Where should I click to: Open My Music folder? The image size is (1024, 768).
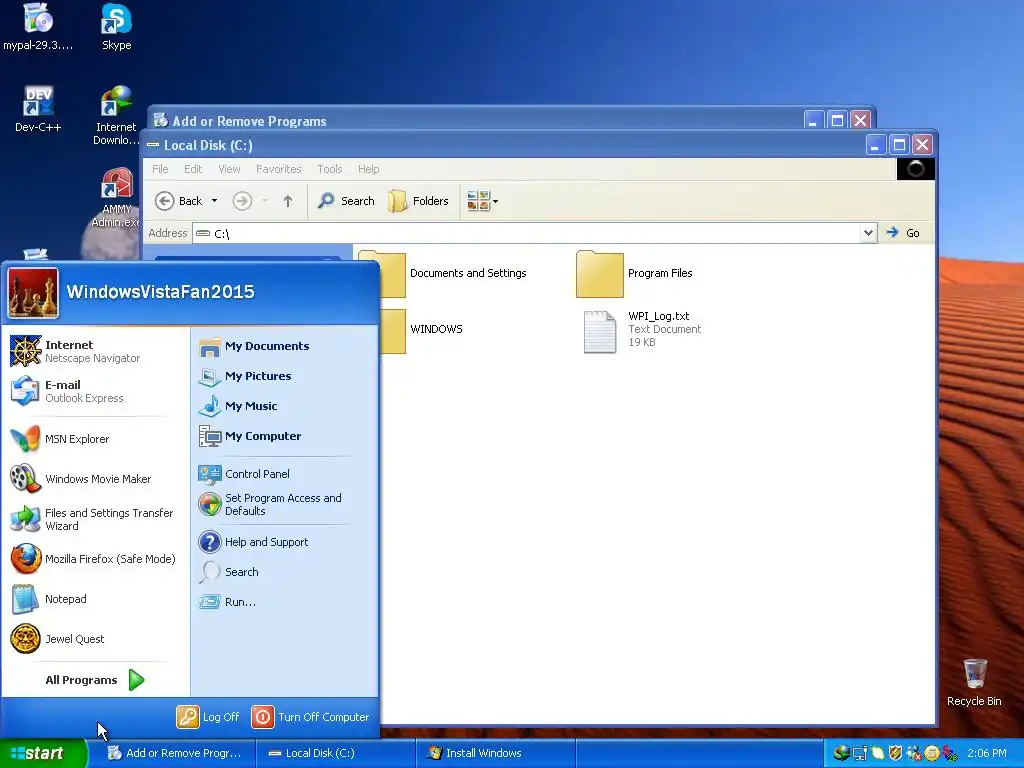[x=238, y=406]
